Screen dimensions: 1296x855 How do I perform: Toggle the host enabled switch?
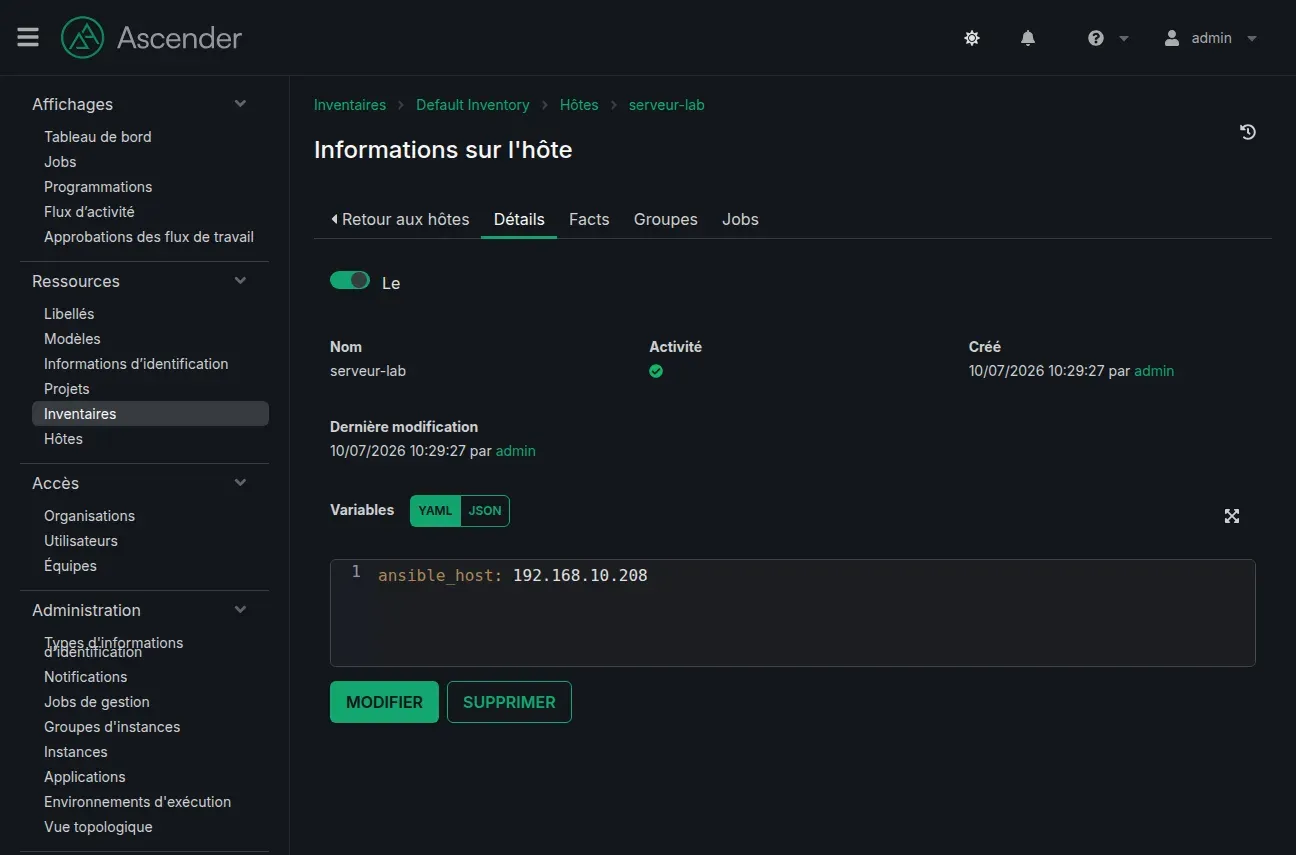[x=350, y=281]
